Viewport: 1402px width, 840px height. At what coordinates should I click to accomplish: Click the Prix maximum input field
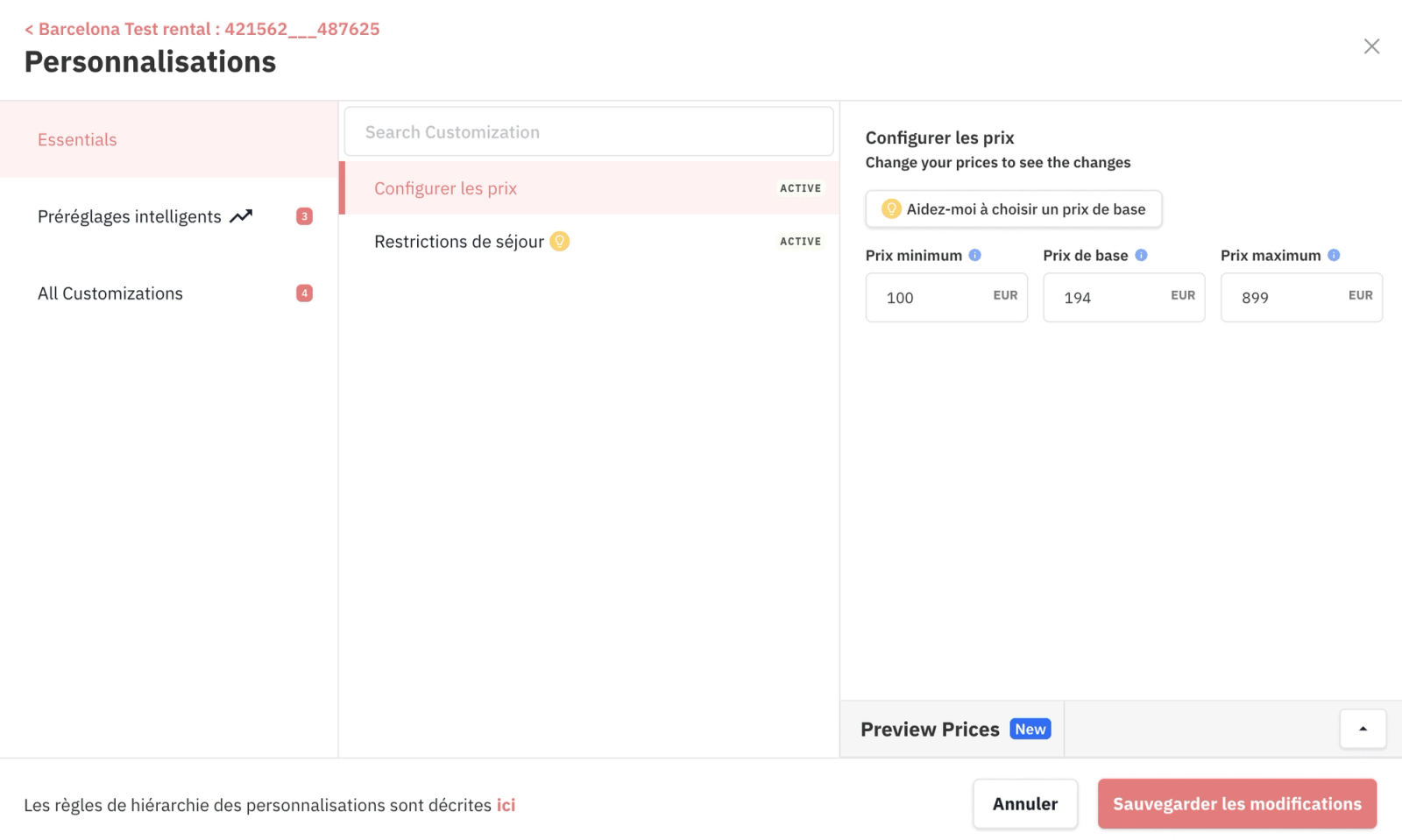[x=1301, y=298]
